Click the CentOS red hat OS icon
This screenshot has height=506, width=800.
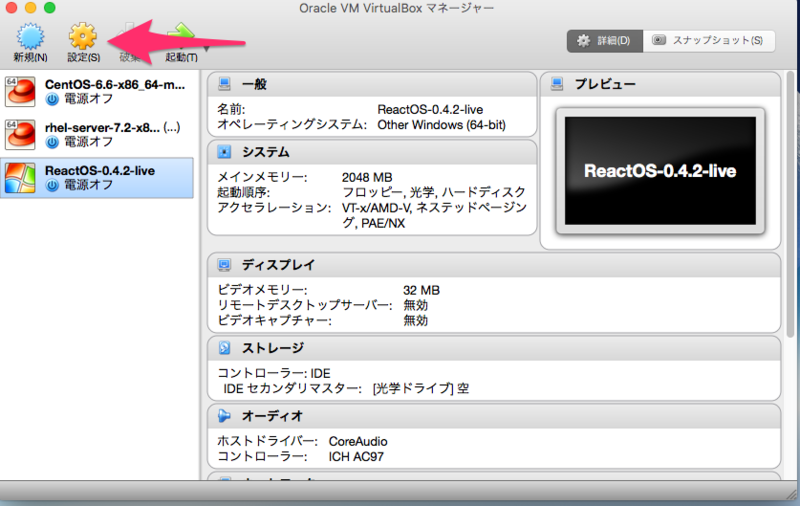tap(20, 92)
